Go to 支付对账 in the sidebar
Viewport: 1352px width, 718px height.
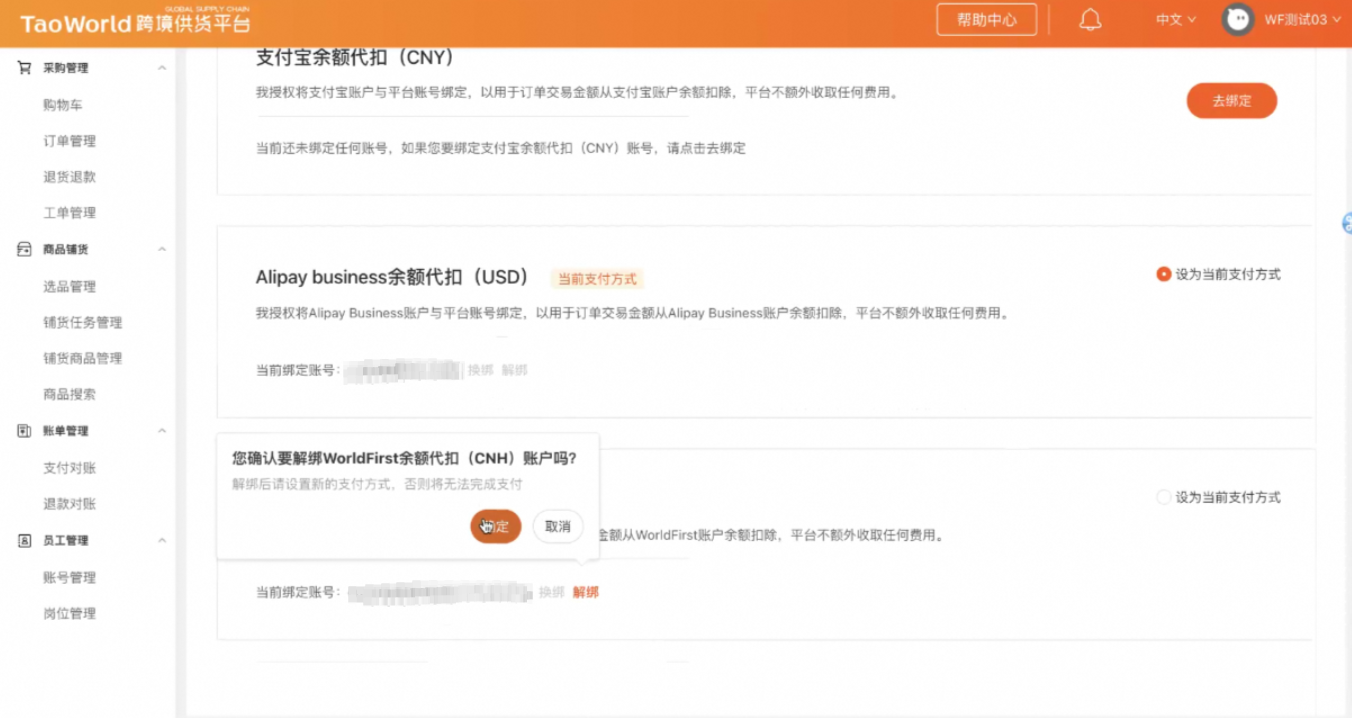69,468
